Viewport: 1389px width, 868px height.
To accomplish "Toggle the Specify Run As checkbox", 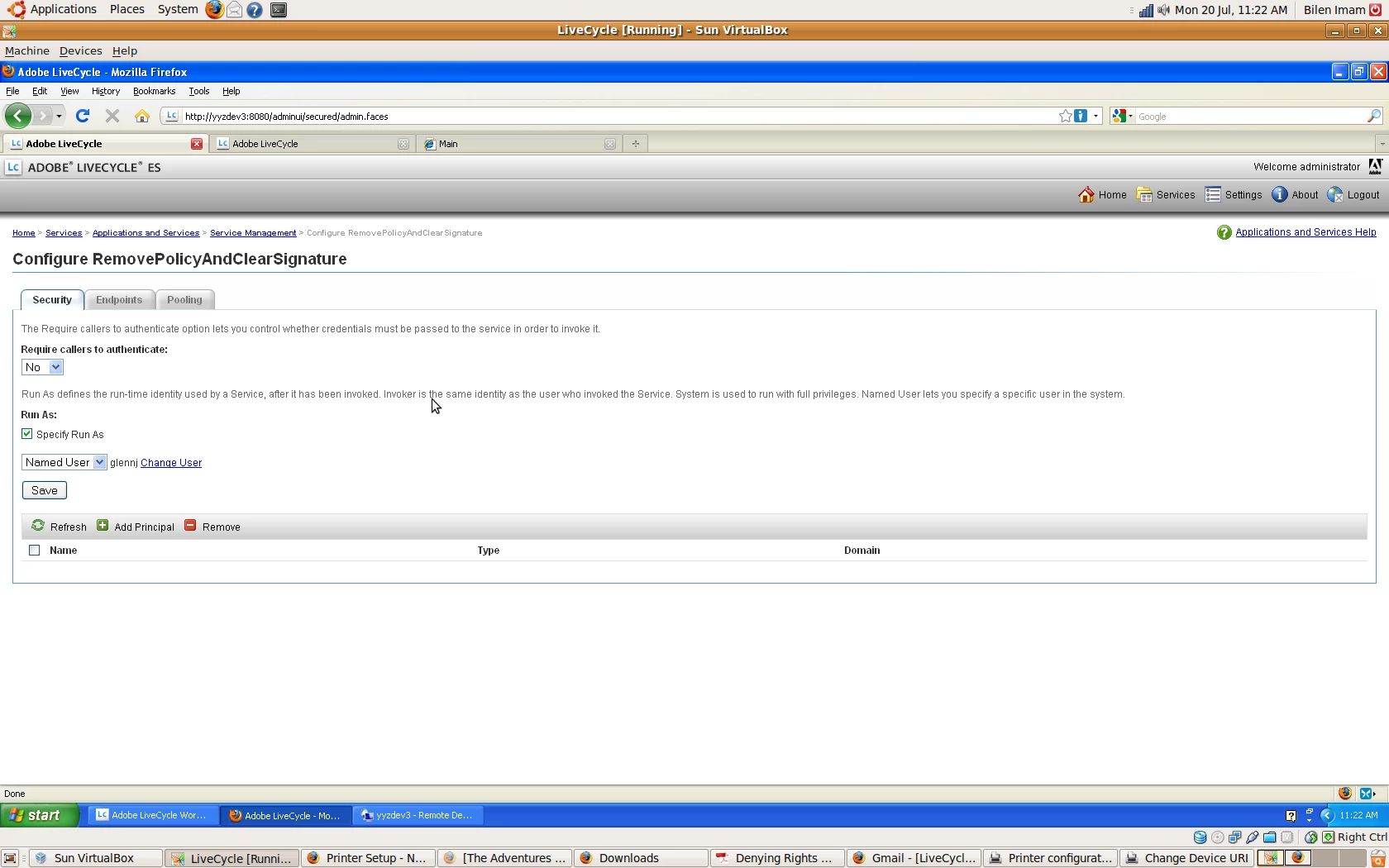I will click(x=27, y=434).
